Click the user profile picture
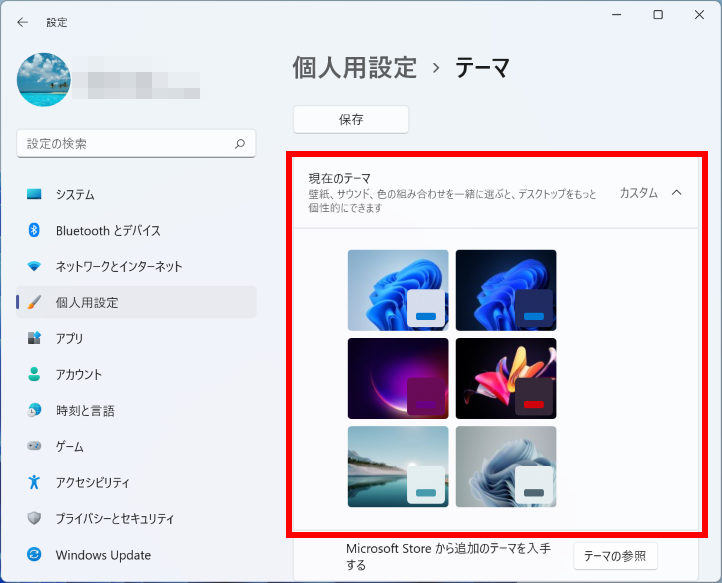The image size is (722, 583). (x=44, y=80)
